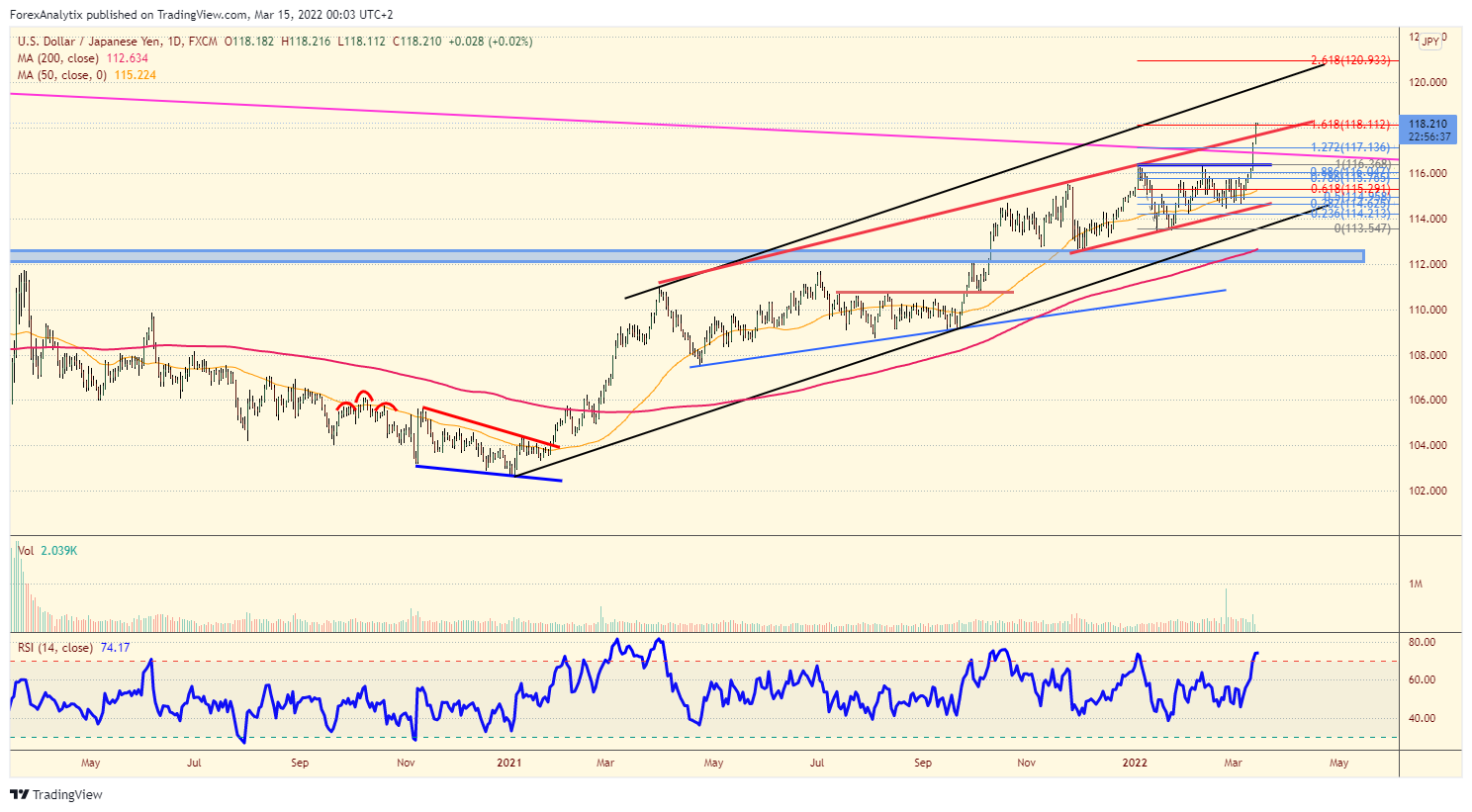
Task: Click the C118.210 close value in legend
Action: (417, 42)
